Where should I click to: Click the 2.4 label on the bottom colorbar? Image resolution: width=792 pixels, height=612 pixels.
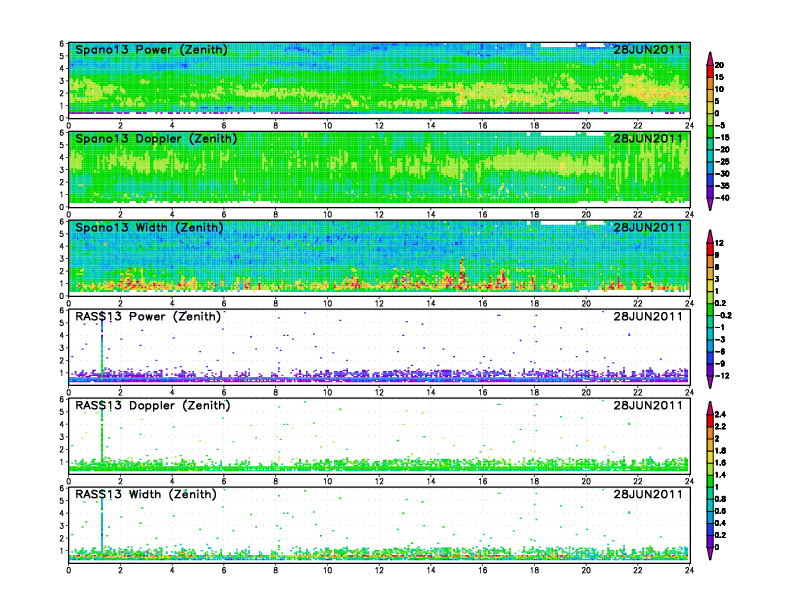click(x=720, y=414)
